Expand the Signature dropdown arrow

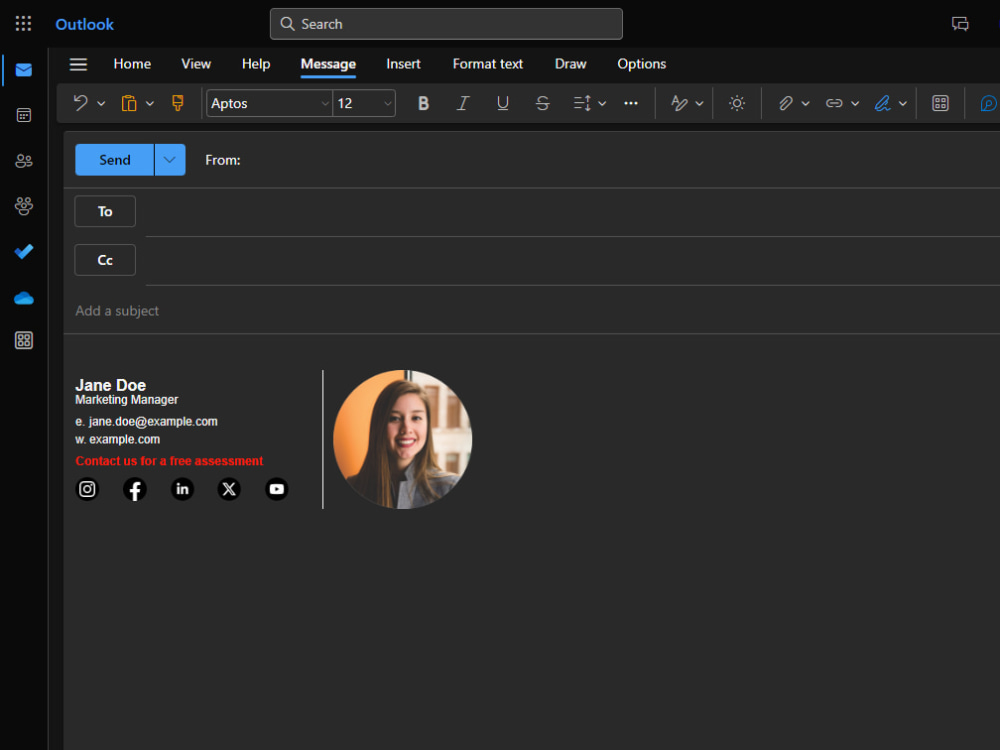coord(902,103)
